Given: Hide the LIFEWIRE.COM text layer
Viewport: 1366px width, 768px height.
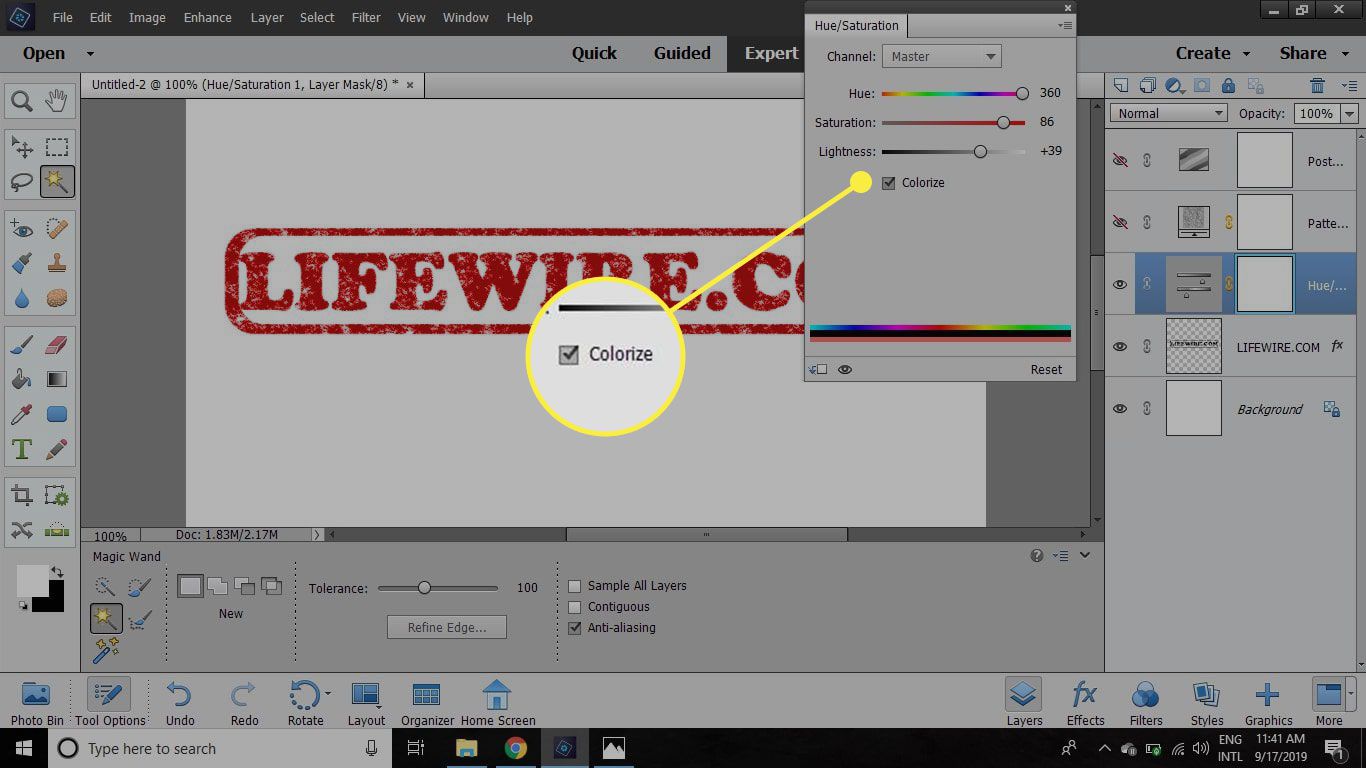Looking at the screenshot, I should [1120, 347].
